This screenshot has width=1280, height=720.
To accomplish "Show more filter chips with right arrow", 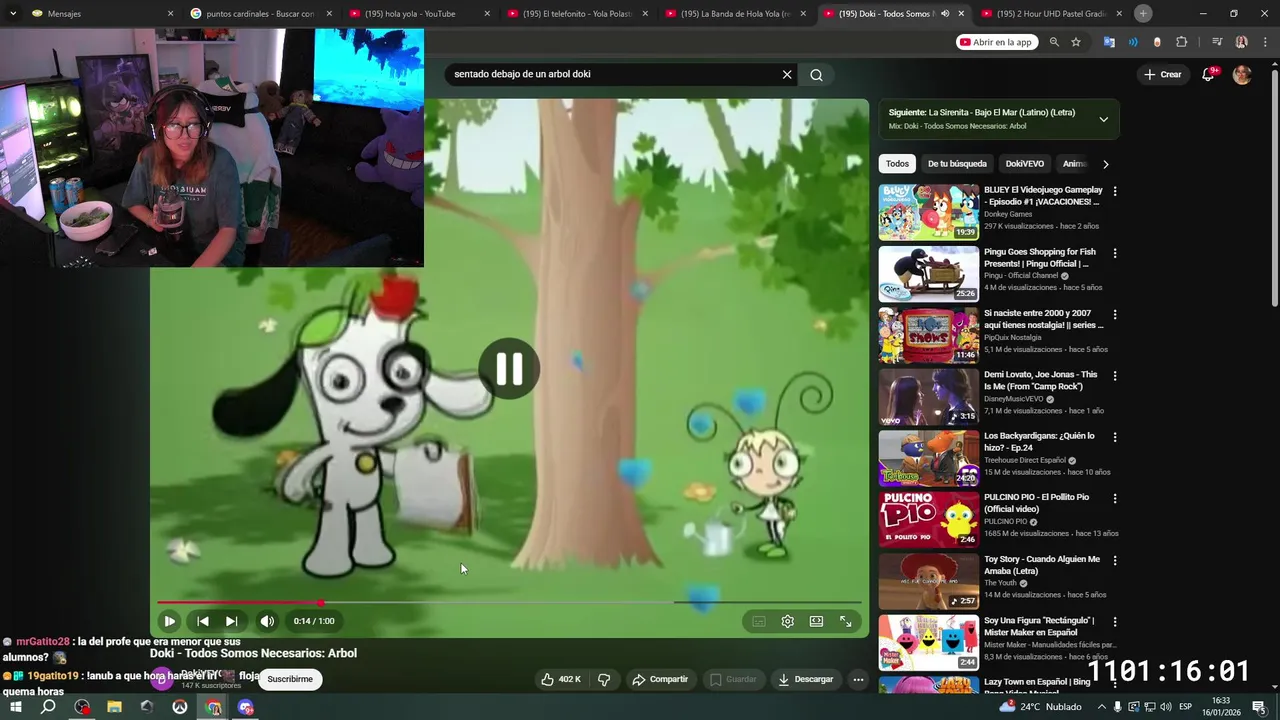I will (x=1105, y=164).
